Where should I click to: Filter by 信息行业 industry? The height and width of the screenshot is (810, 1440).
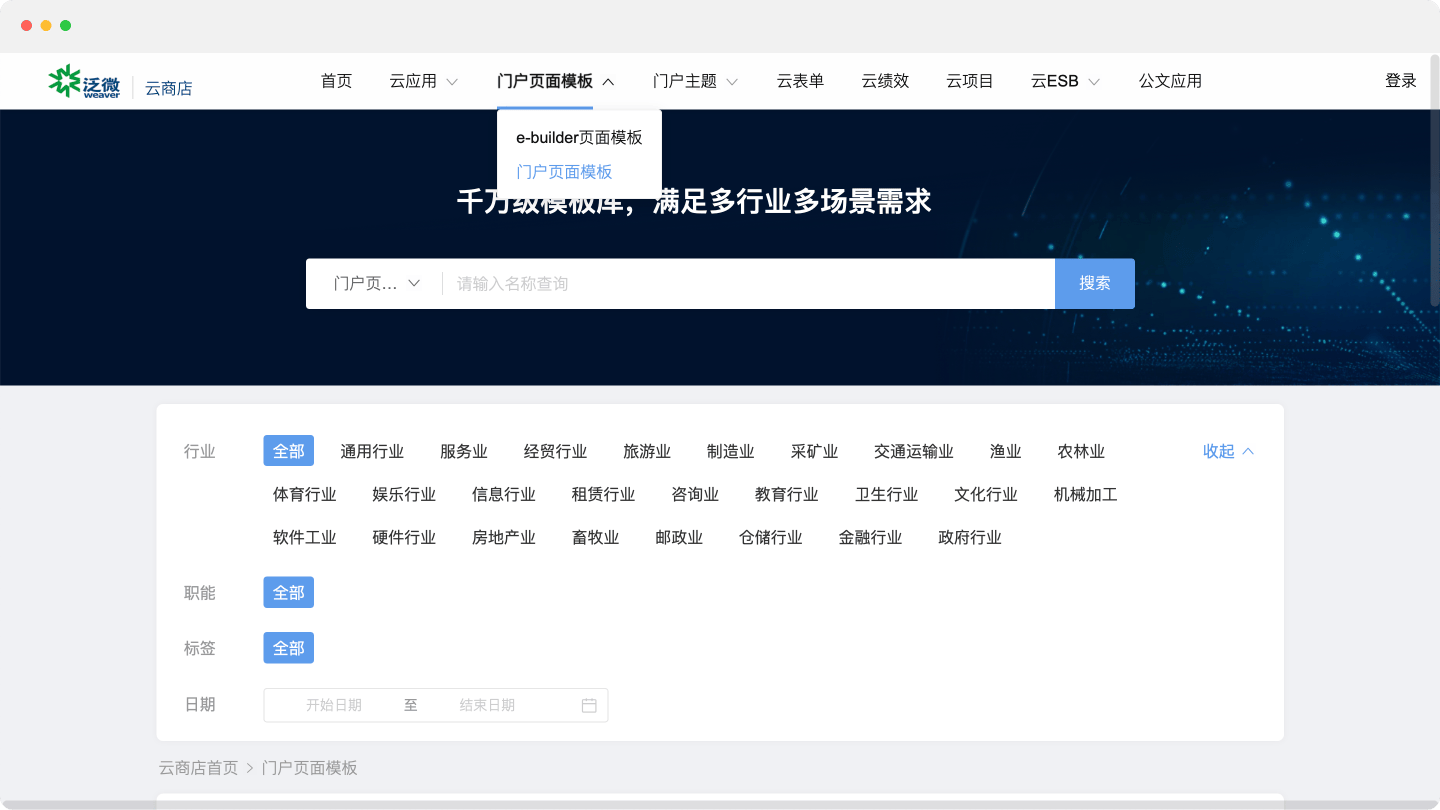pyautogui.click(x=504, y=495)
